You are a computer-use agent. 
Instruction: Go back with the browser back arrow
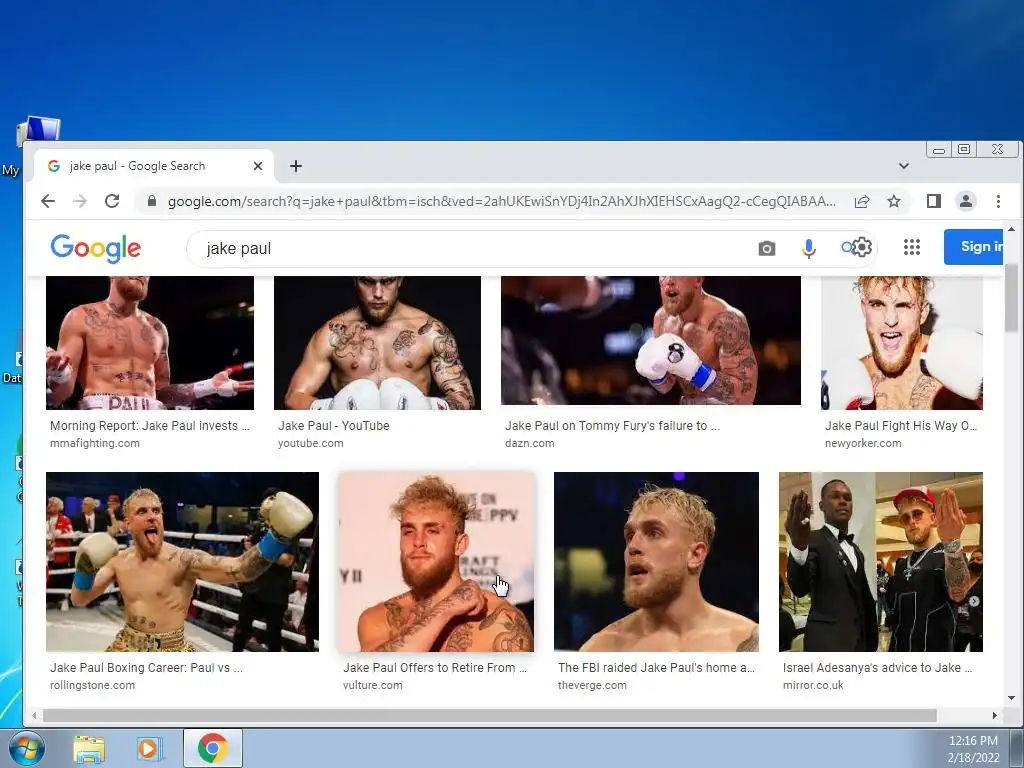pos(48,201)
